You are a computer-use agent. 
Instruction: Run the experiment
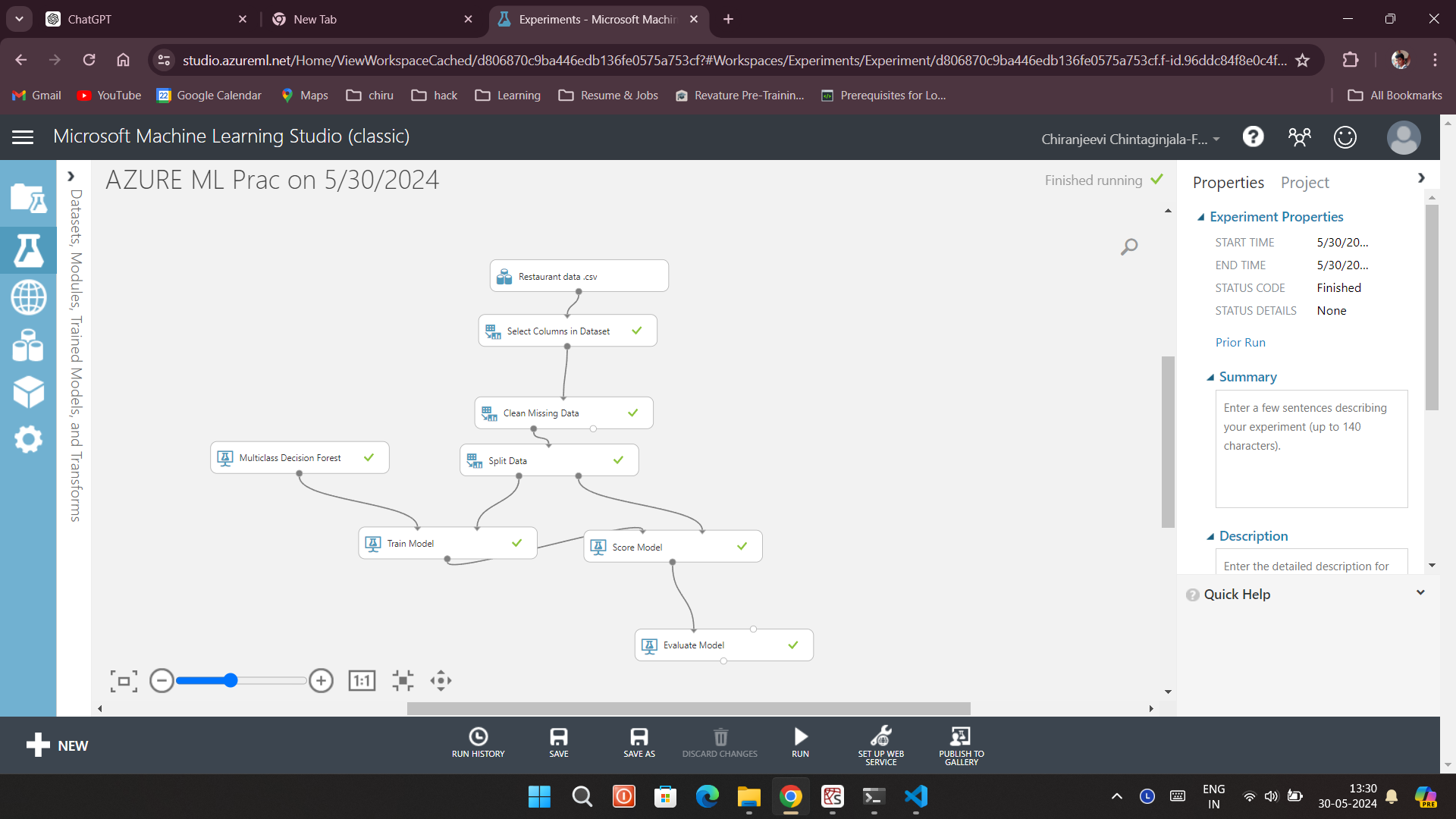coord(801,743)
